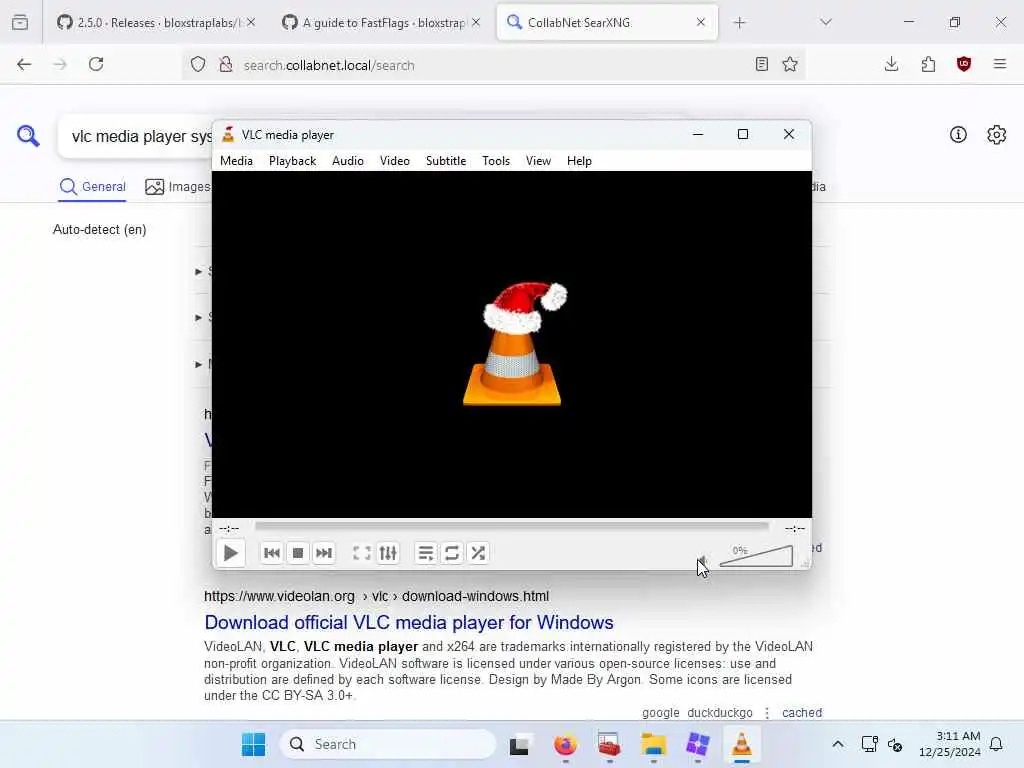Go back in Firefox
1024x768 pixels.
[24, 64]
